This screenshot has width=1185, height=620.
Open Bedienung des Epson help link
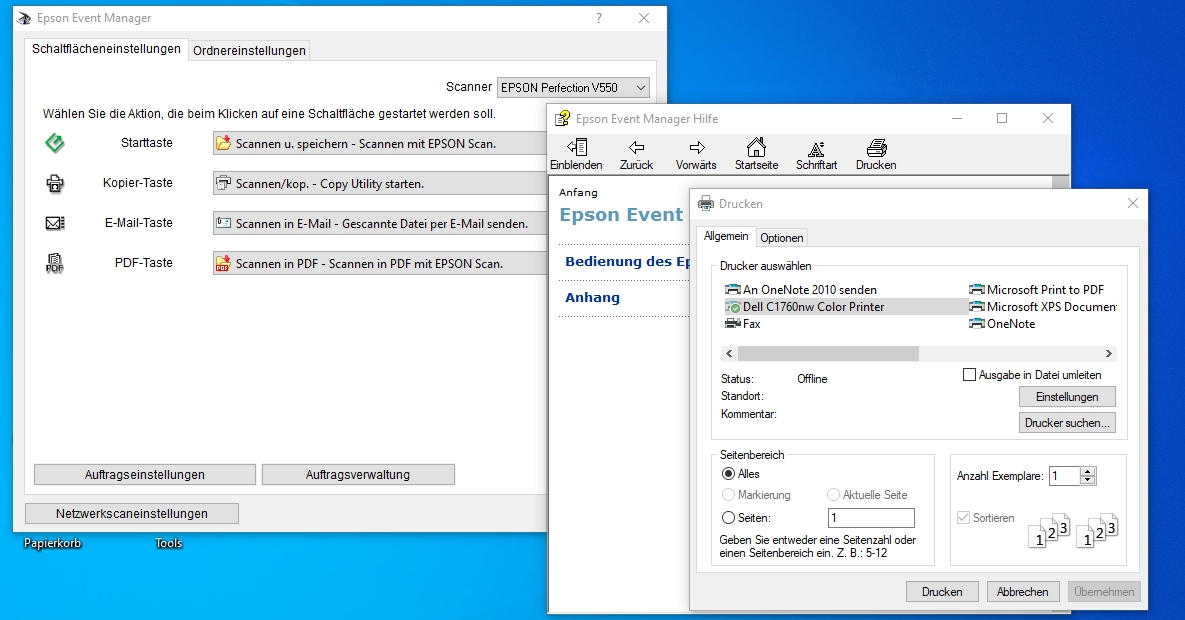[627, 262]
